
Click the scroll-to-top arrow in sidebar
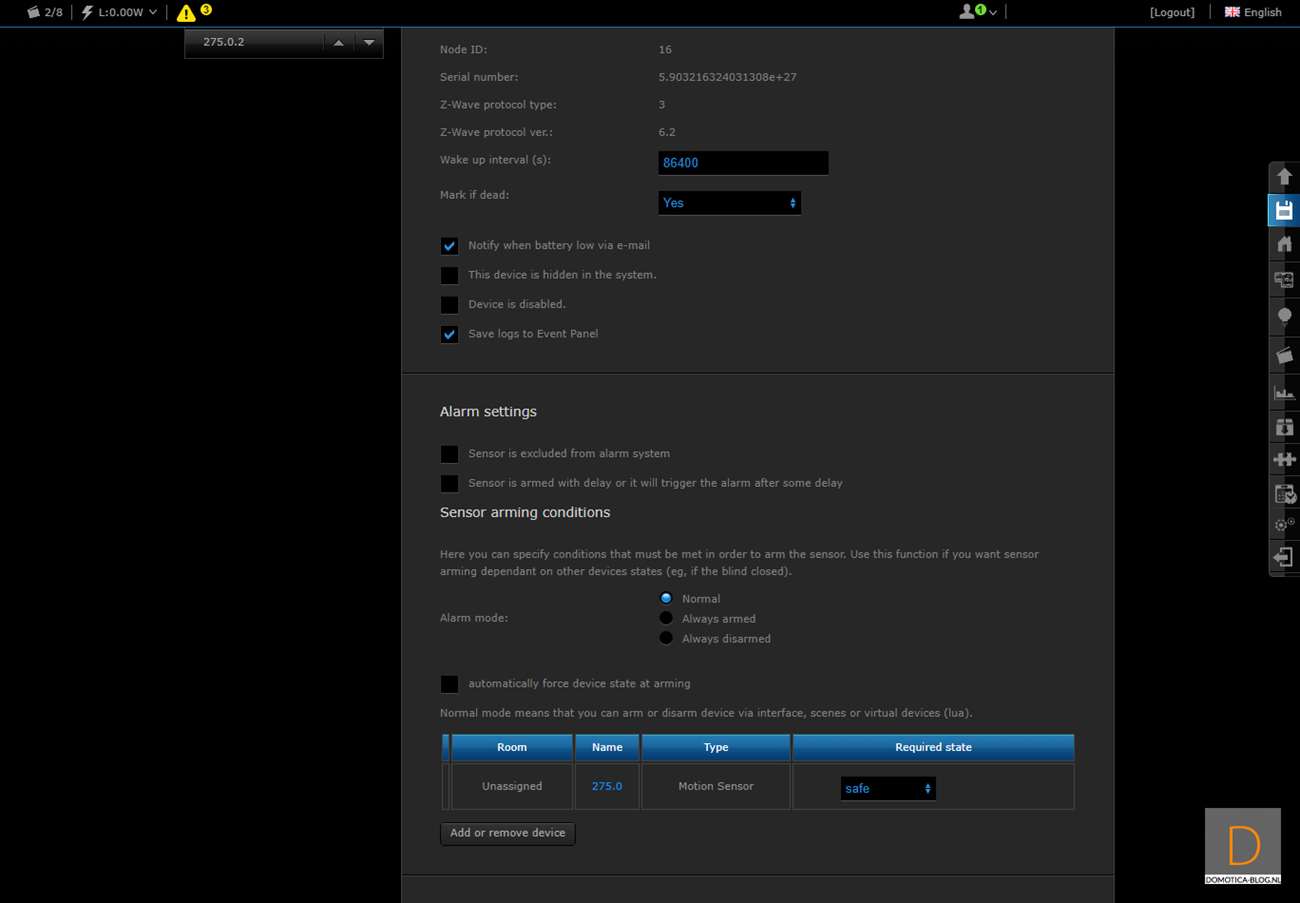(1284, 177)
